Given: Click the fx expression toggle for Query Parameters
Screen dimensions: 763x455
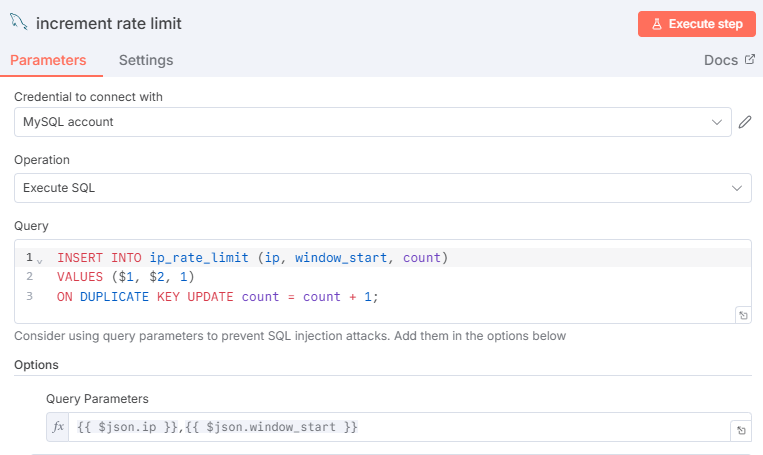Looking at the screenshot, I should coord(58,427).
